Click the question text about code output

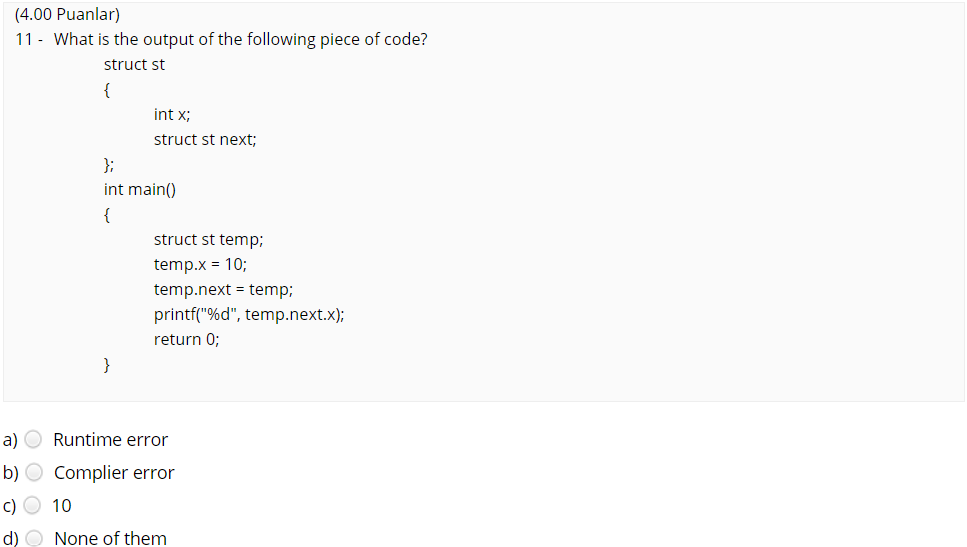(241, 39)
